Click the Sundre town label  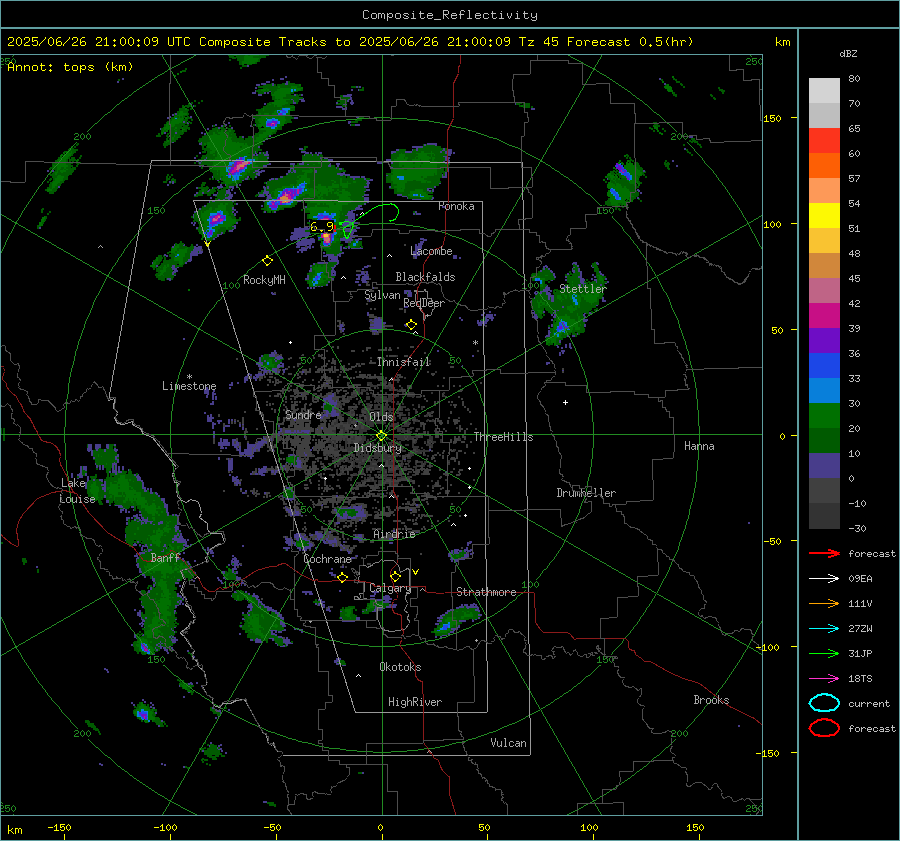303,414
